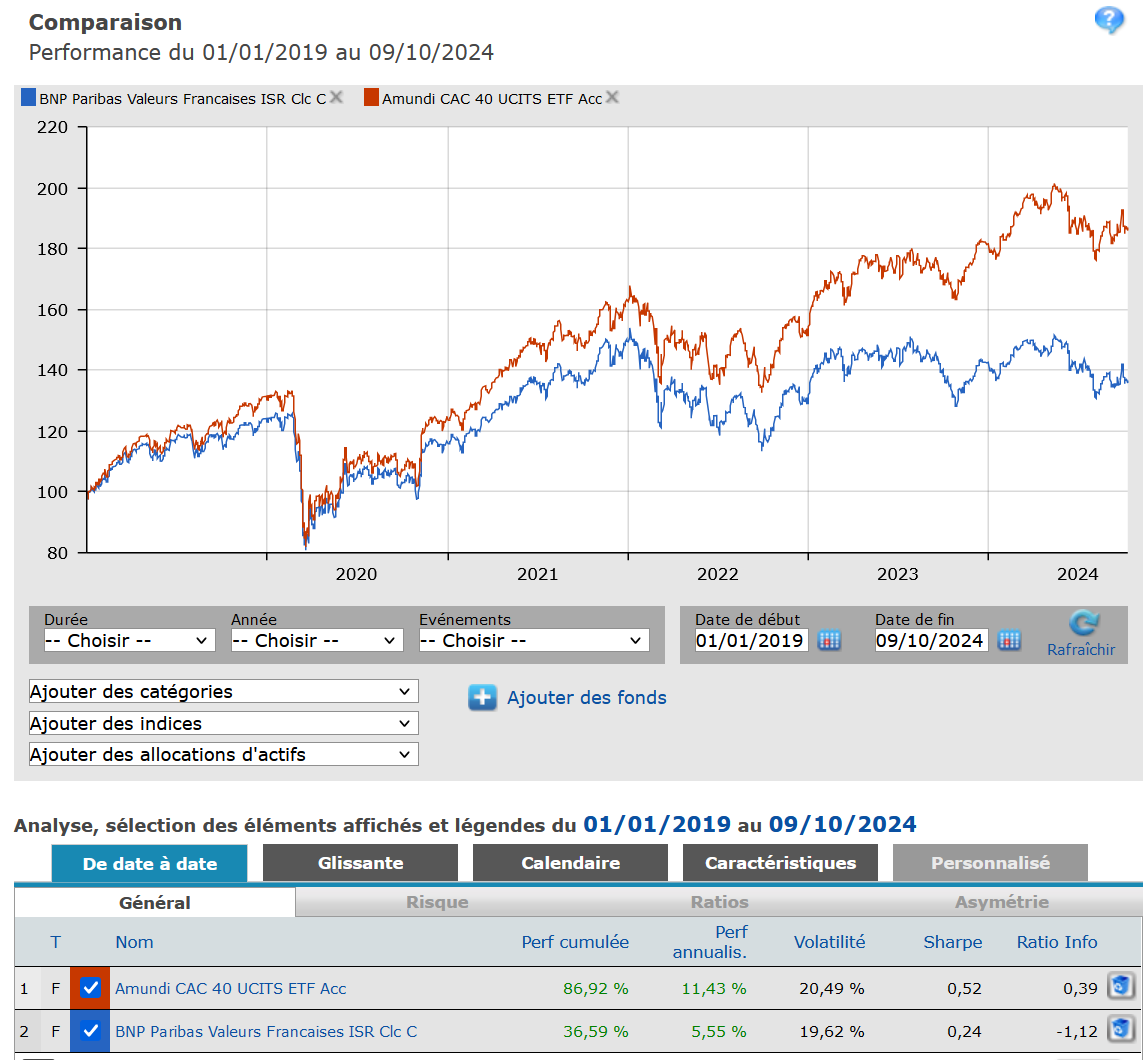Uncheck the BNP Paribas Valeurs Francaises checkbox
The height and width of the screenshot is (1060, 1144).
tap(90, 1031)
